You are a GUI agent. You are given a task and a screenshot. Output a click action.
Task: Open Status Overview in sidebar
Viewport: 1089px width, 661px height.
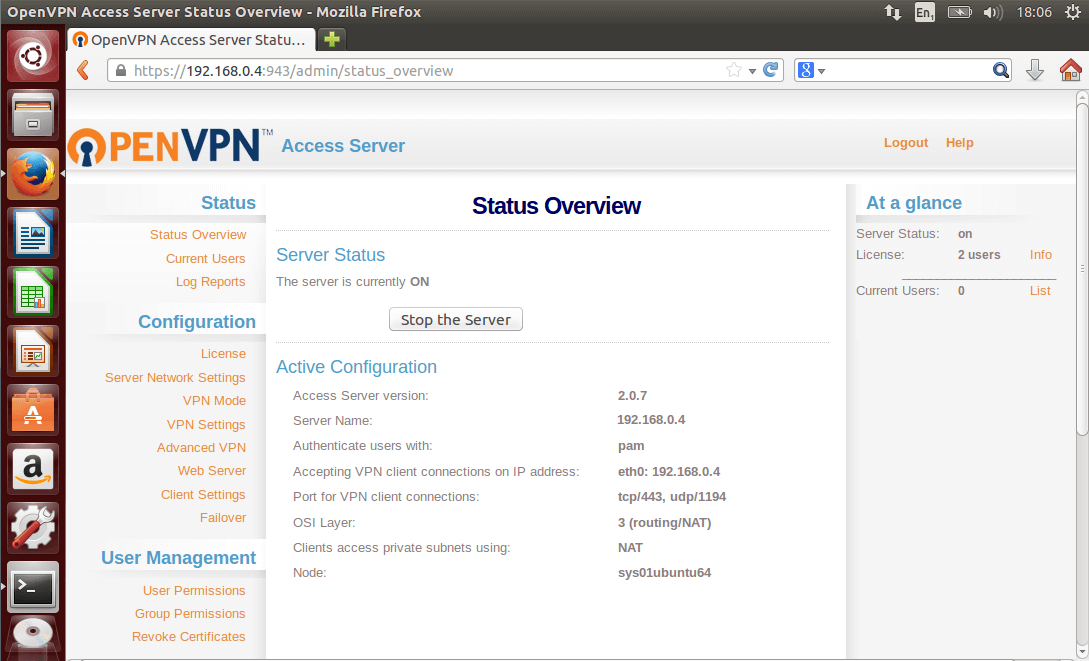[x=198, y=235]
